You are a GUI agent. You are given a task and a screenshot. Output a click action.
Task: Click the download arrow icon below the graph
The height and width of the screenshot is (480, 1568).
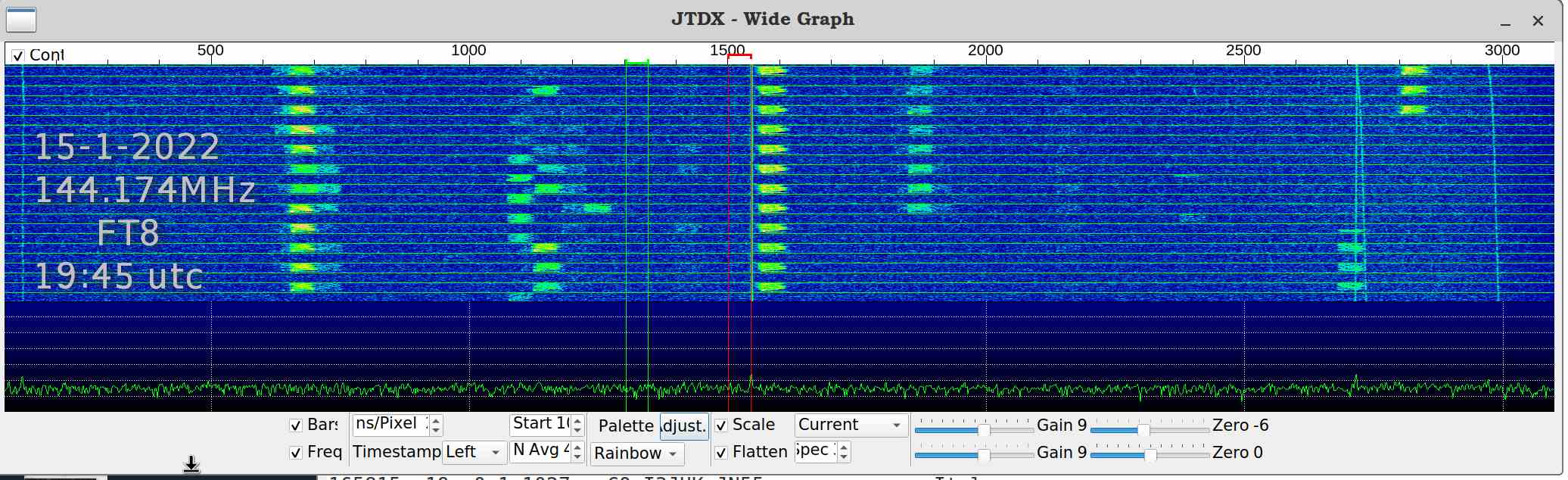pos(191,464)
